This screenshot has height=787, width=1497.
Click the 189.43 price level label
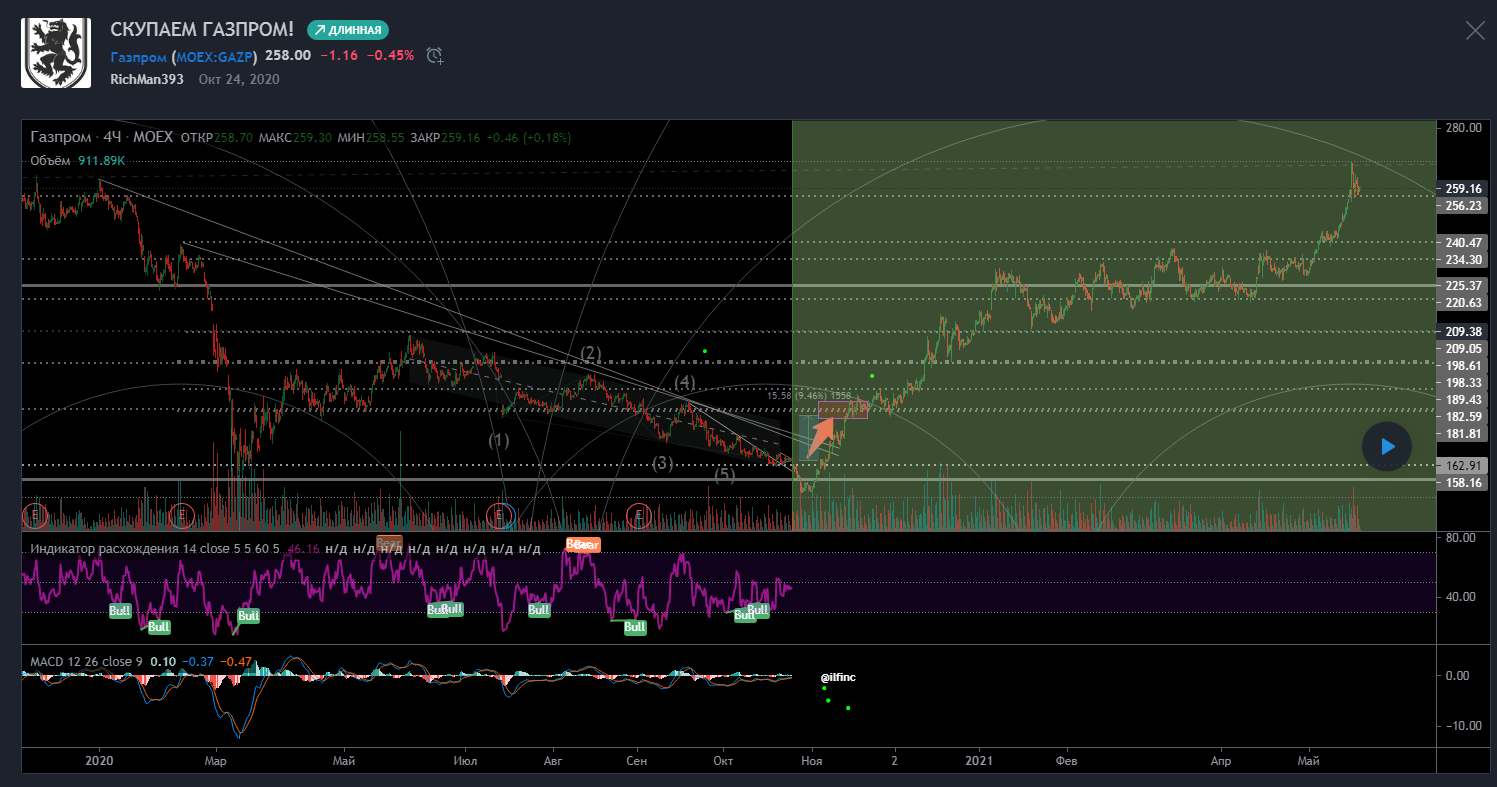(x=1463, y=399)
